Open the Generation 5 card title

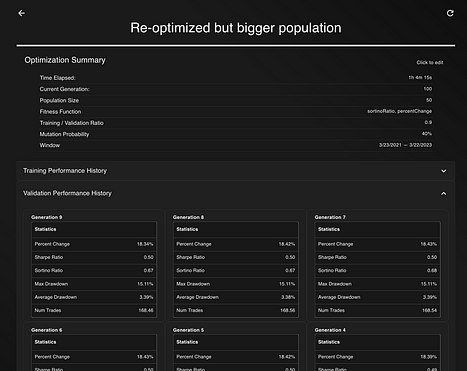tap(188, 330)
